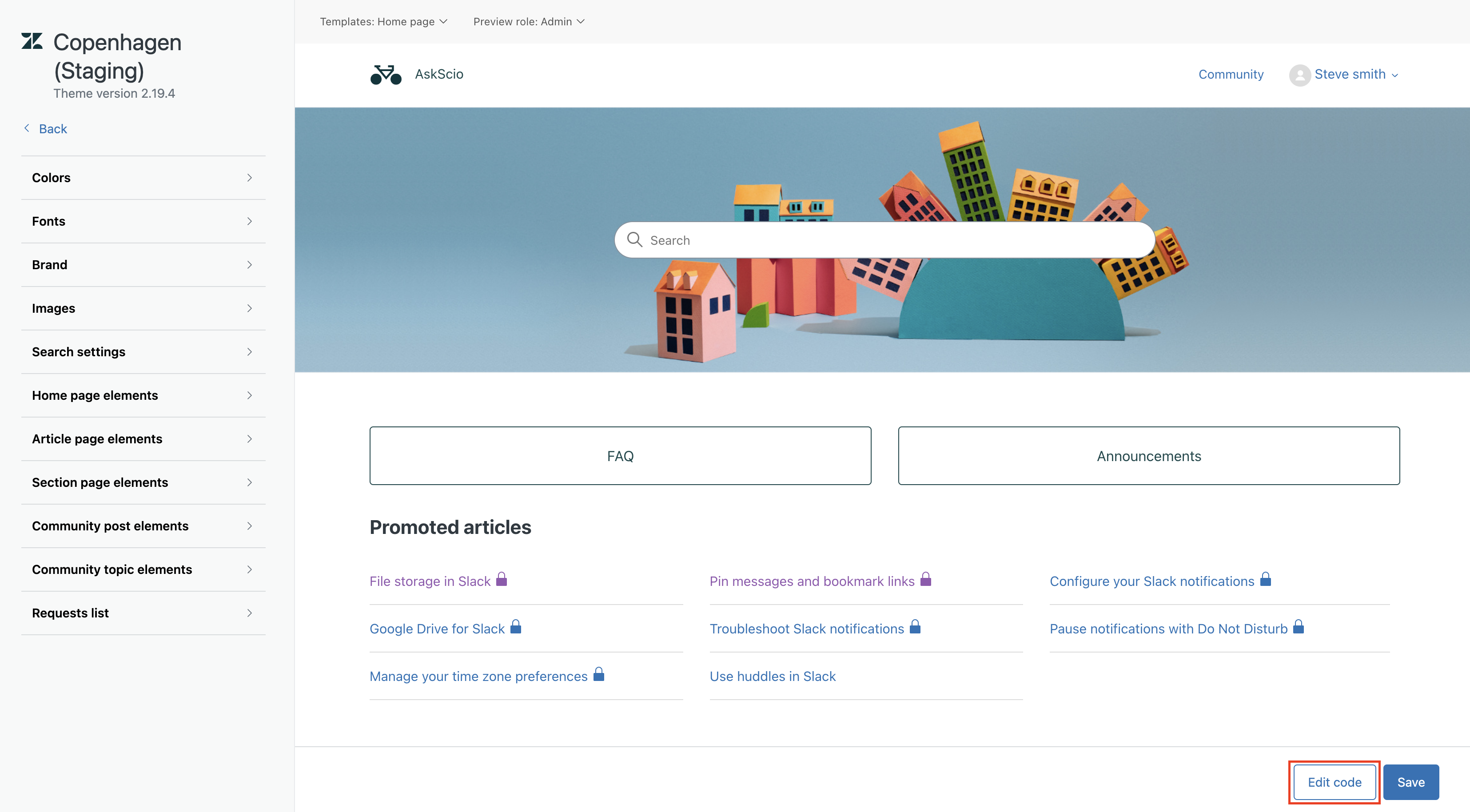Select the Announcements category box
The height and width of the screenshot is (812, 1470).
click(1148, 456)
